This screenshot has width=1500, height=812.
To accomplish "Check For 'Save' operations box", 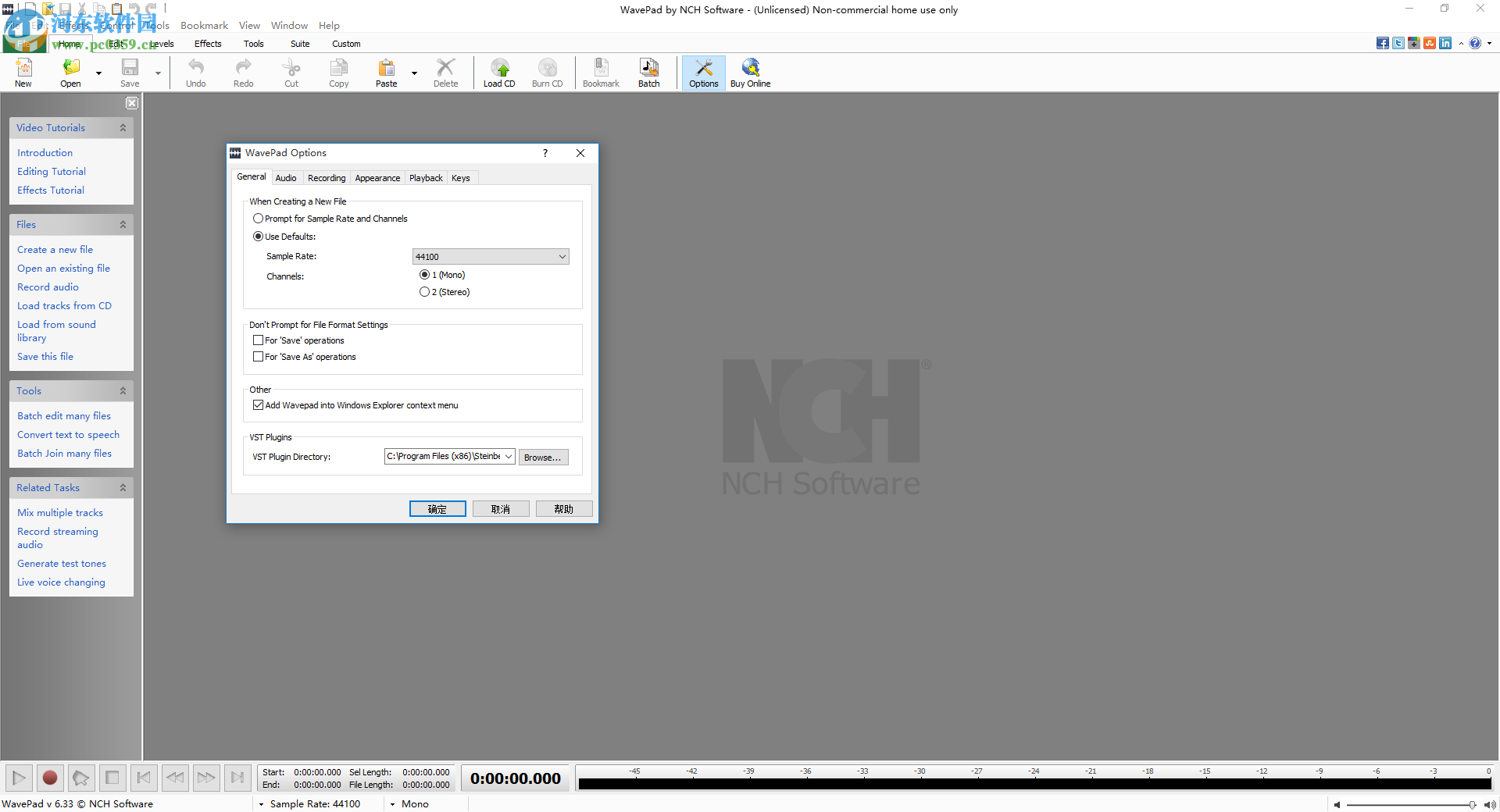I will pyautogui.click(x=258, y=340).
